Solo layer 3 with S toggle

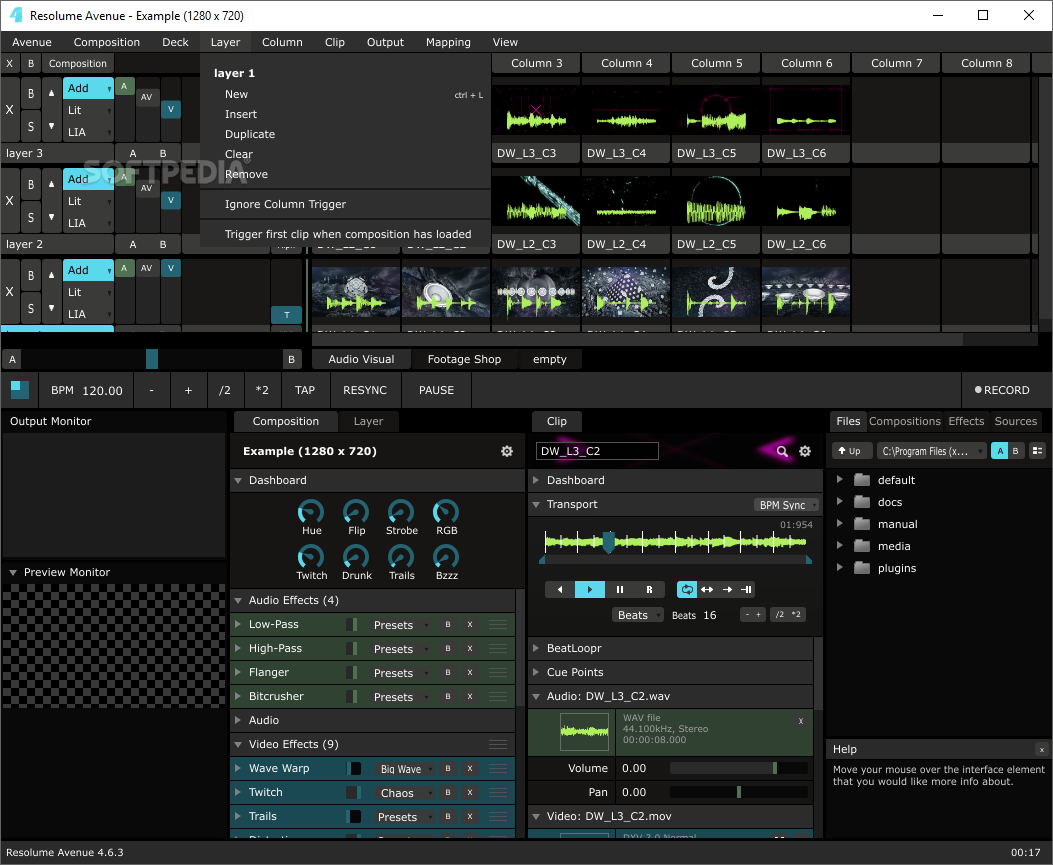(31, 126)
